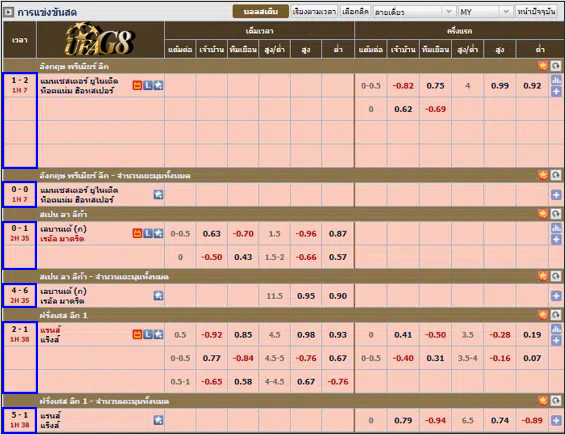The height and width of the screenshot is (435, 566).
Task: Click live TV icon for Levante match
Action: pyautogui.click(x=137, y=234)
